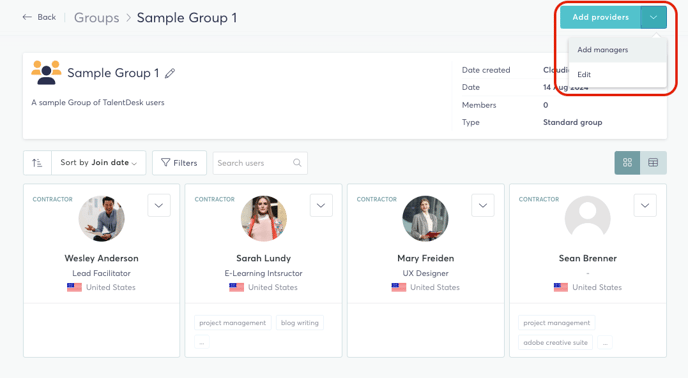Show more of Sarah Lundy's skill tags
688x378 pixels.
pos(202,342)
